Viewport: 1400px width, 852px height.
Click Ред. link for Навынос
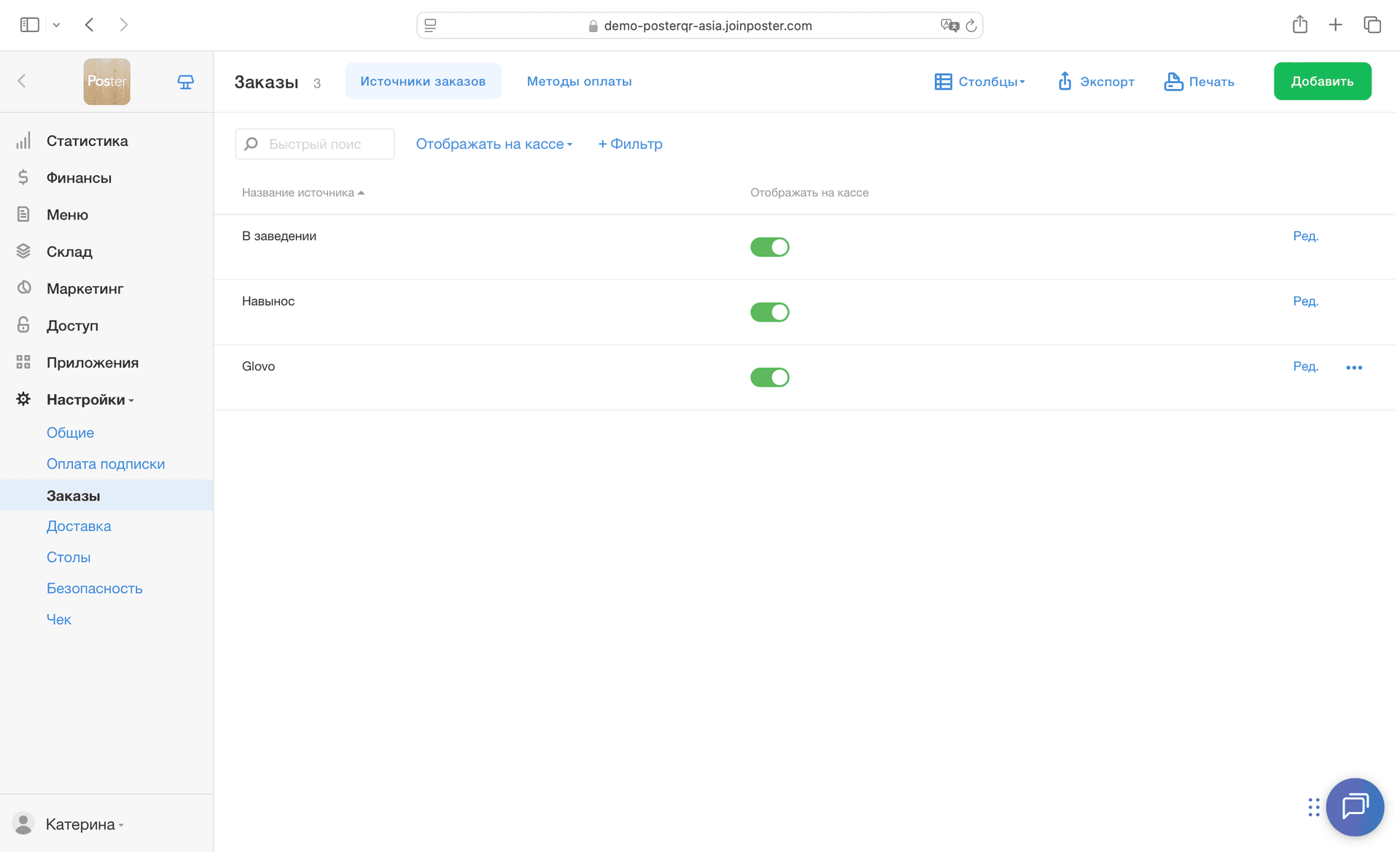pos(1305,301)
